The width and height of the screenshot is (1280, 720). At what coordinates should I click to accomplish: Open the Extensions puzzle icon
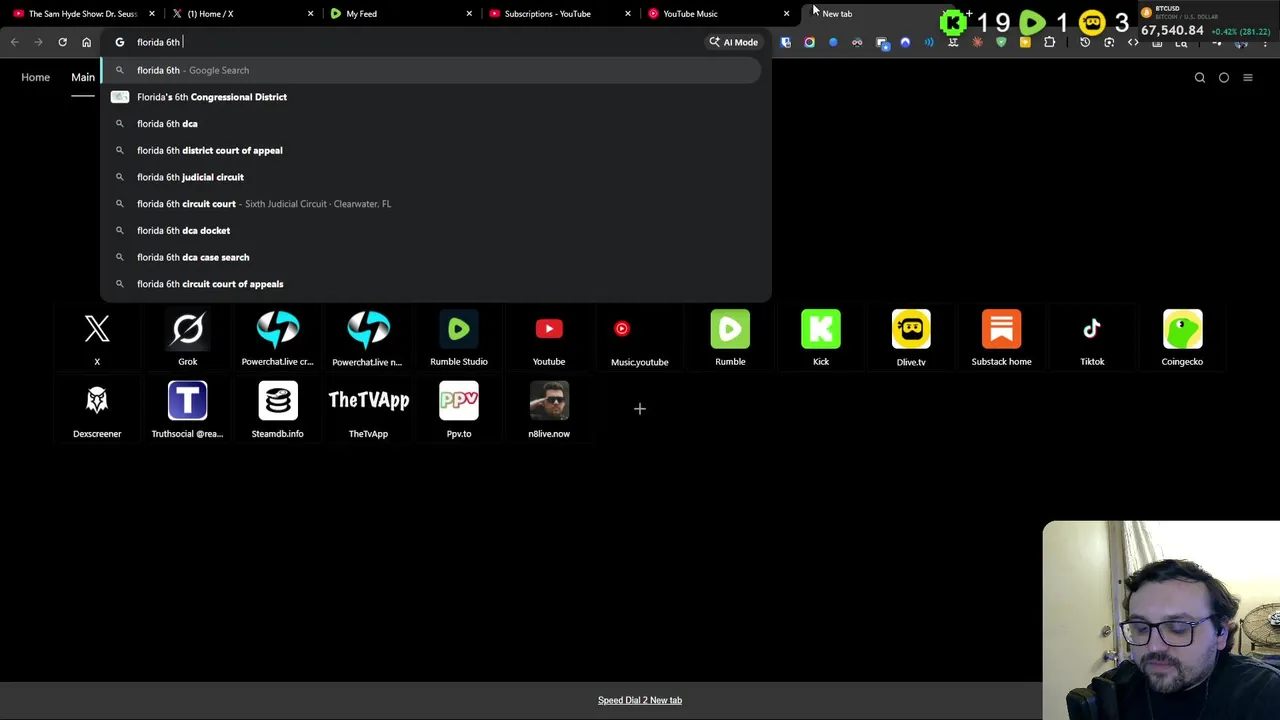click(x=1049, y=42)
